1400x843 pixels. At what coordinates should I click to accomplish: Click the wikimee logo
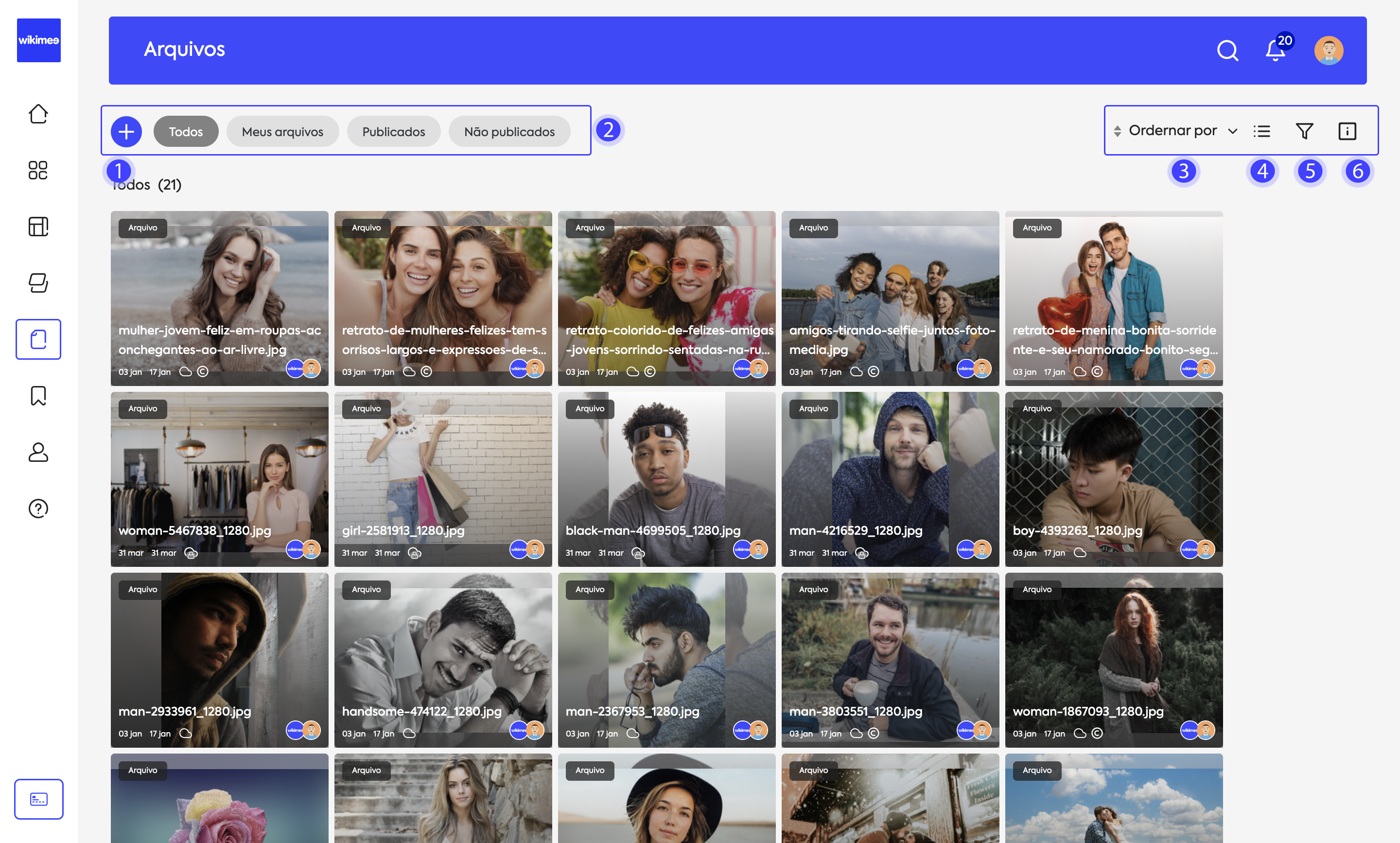(x=38, y=40)
